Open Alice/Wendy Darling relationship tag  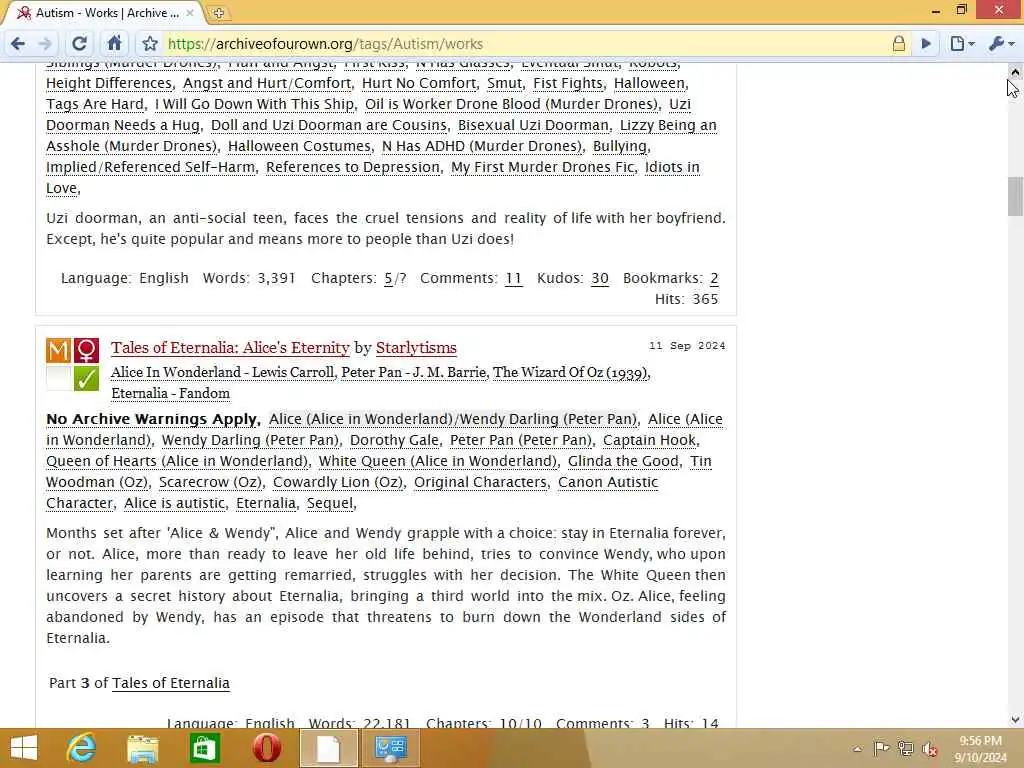point(453,419)
